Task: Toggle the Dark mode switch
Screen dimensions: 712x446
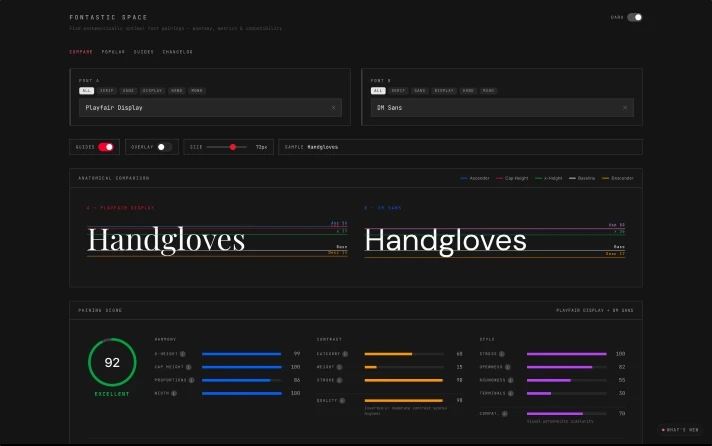Action: tap(634, 17)
